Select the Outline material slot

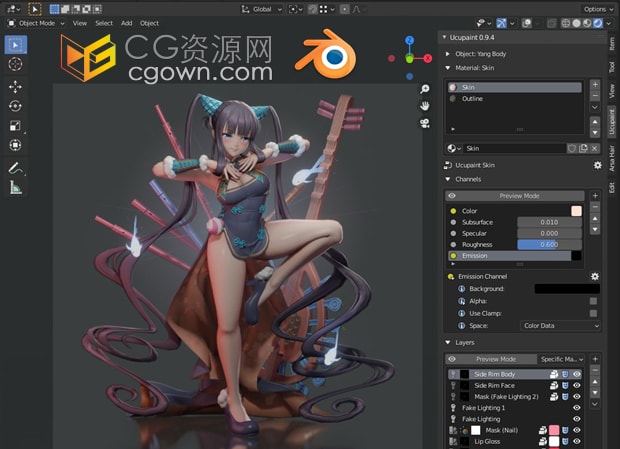click(515, 98)
